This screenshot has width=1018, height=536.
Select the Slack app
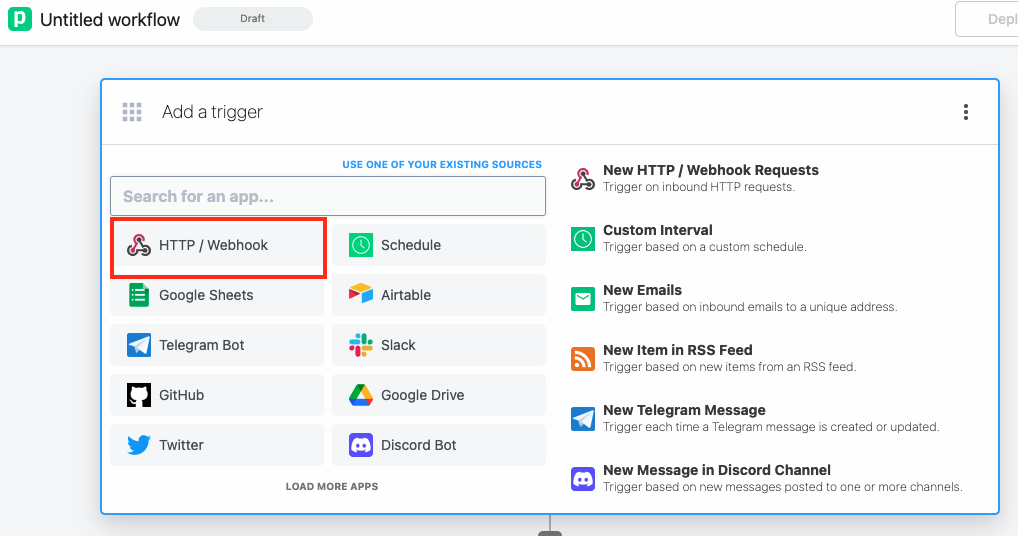coord(439,345)
